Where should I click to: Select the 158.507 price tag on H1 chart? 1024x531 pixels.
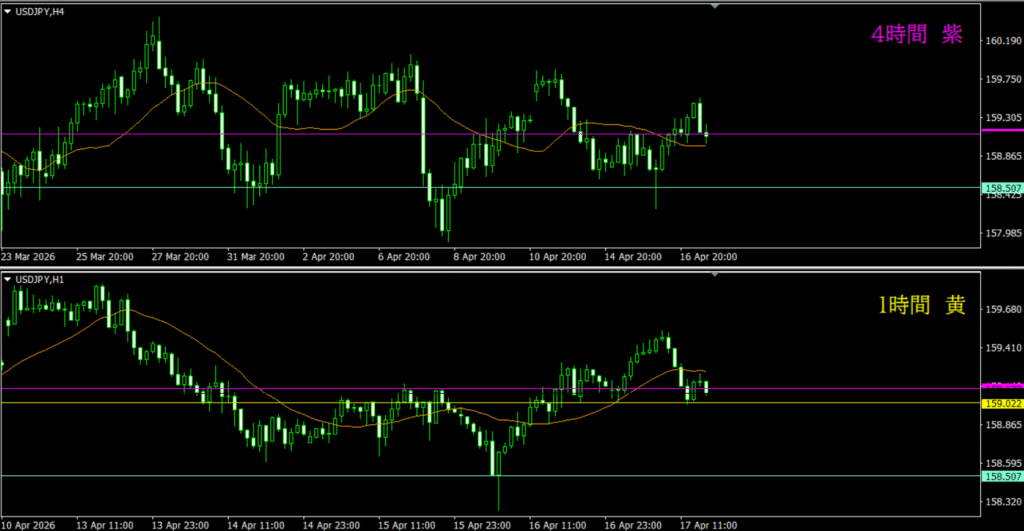coord(1001,476)
